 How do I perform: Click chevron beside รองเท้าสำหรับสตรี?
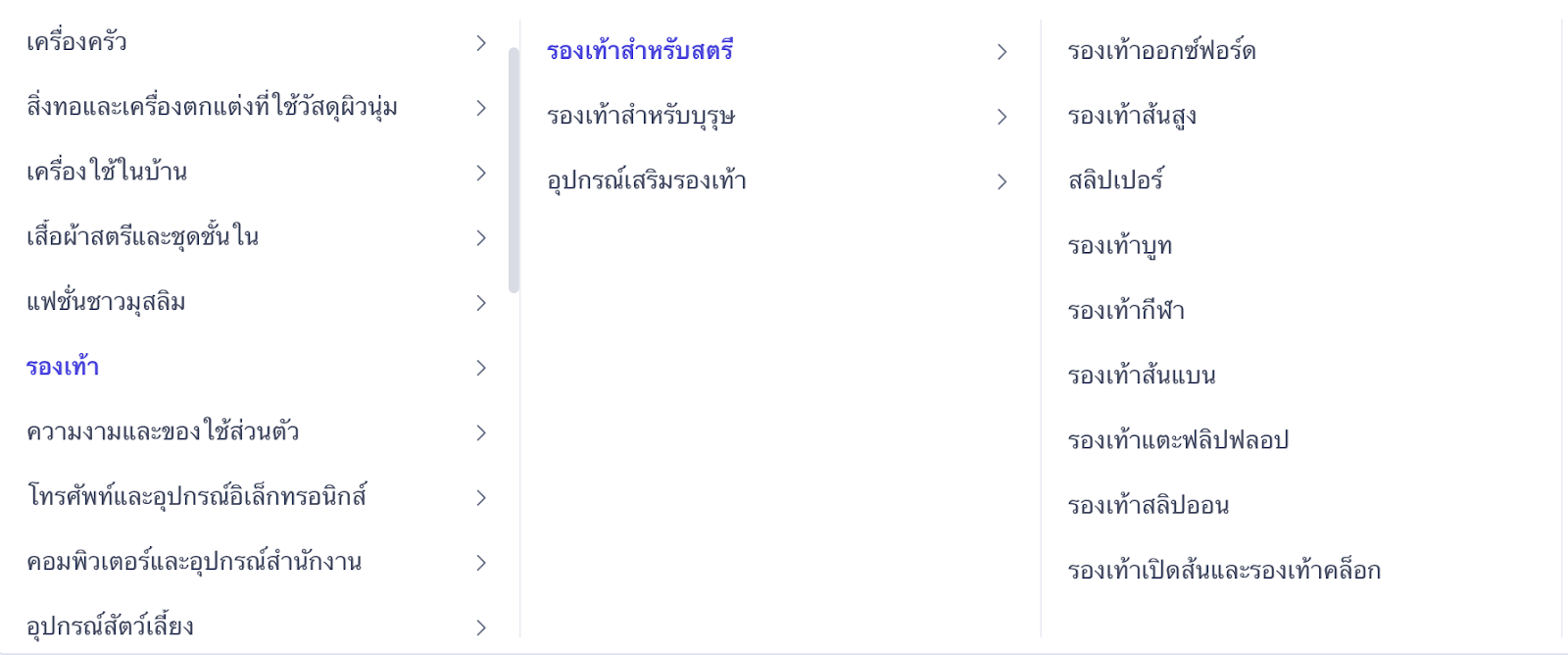pos(1002,52)
